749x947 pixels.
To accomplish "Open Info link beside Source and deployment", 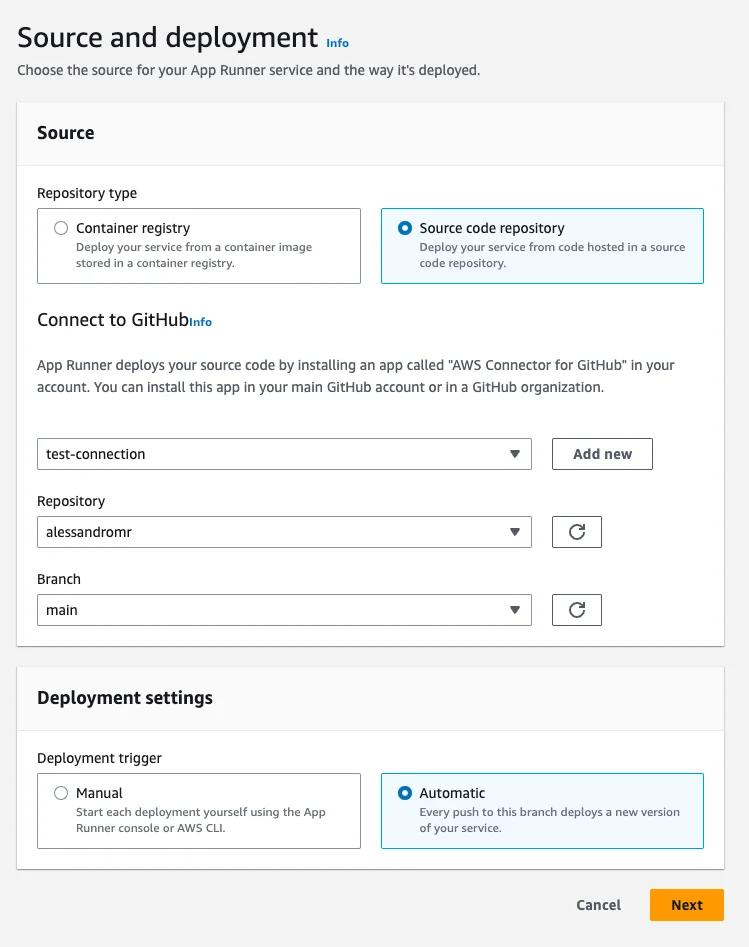I will coord(337,43).
